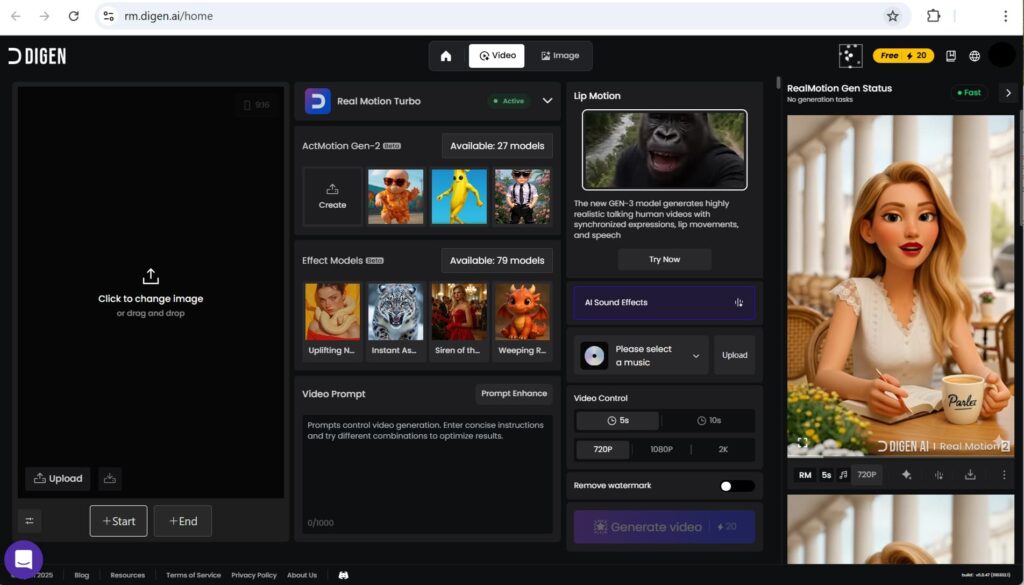The height and width of the screenshot is (585, 1024).
Task: Open three-dot menu under the generated video
Action: point(1004,475)
